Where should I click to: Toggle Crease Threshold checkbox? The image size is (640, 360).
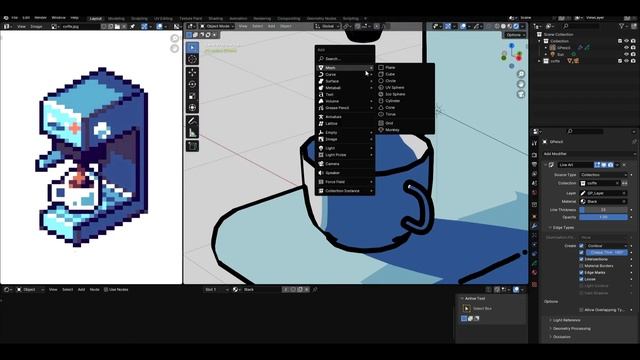tap(582, 253)
